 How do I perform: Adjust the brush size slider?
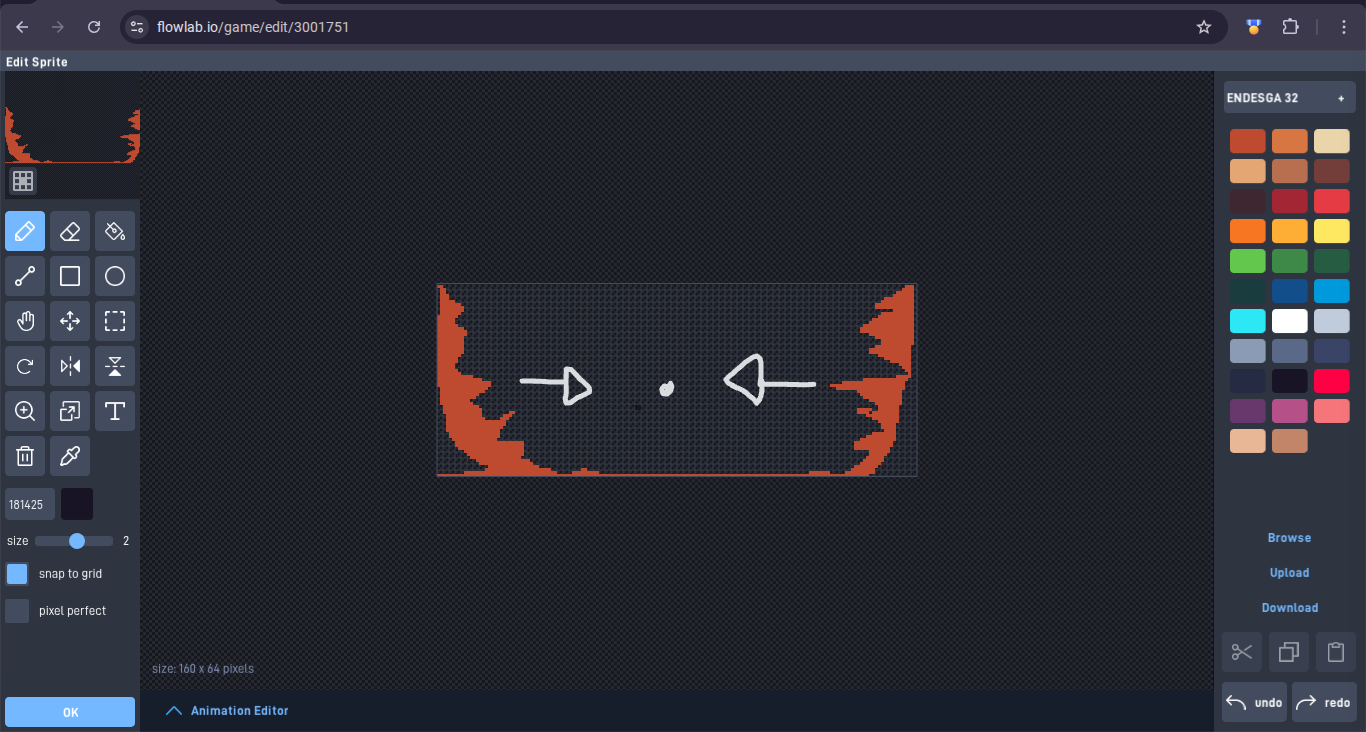[74, 541]
